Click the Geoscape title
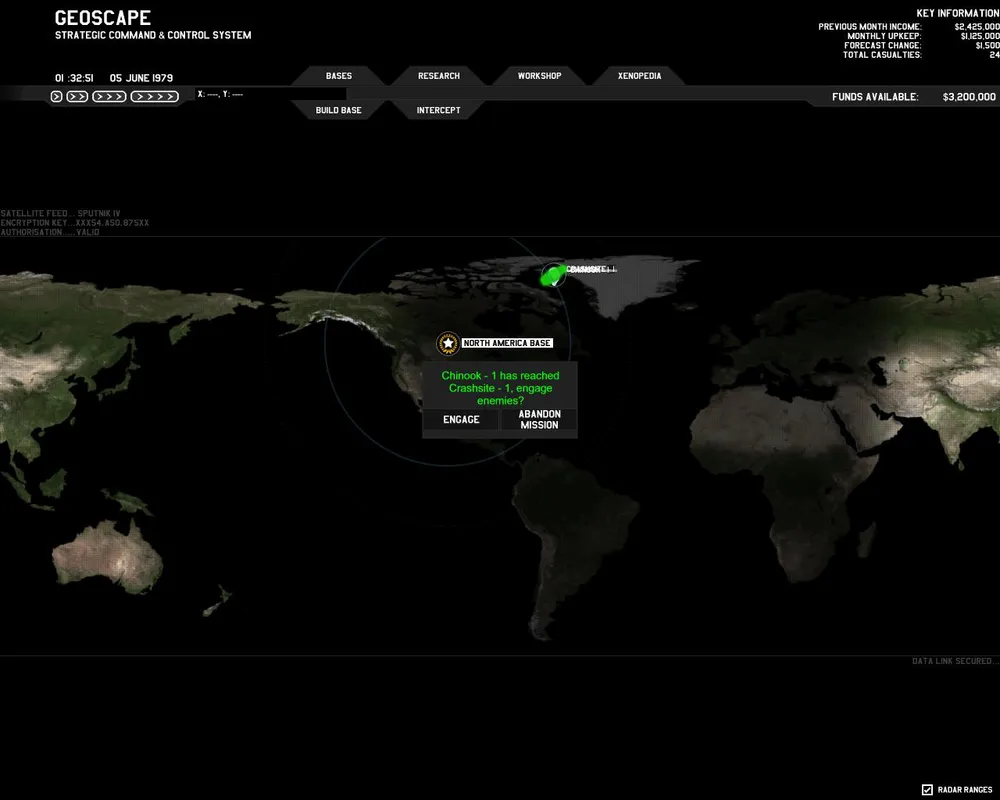The image size is (1000, 800). (103, 18)
